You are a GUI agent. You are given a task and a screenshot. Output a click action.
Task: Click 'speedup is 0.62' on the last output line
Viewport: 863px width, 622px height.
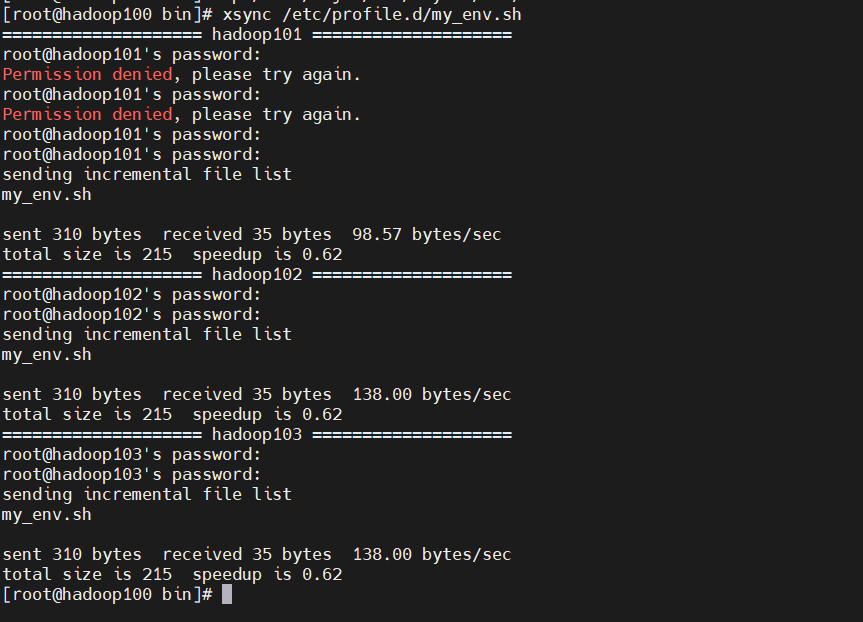(267, 575)
